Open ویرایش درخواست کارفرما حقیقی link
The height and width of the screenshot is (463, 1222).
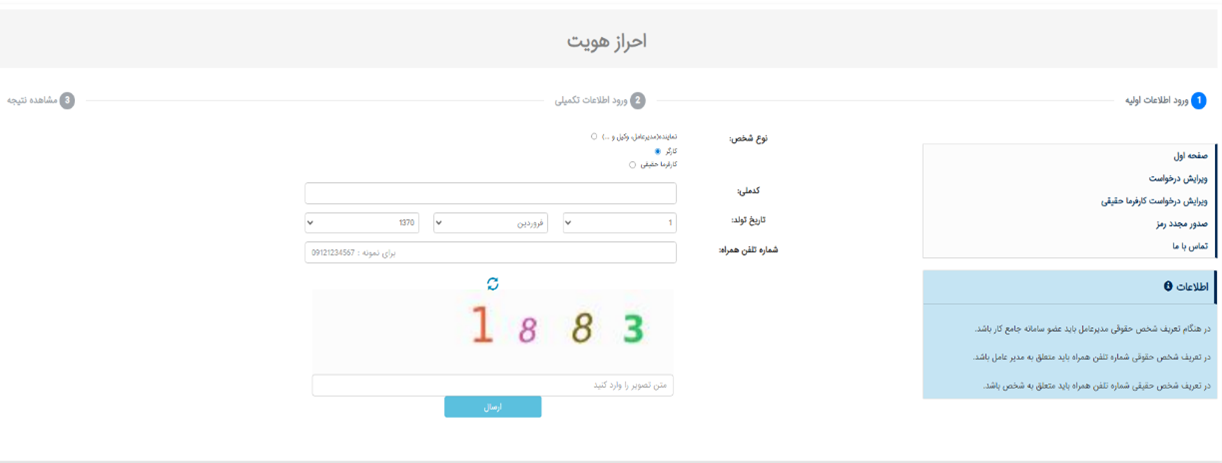1155,201
